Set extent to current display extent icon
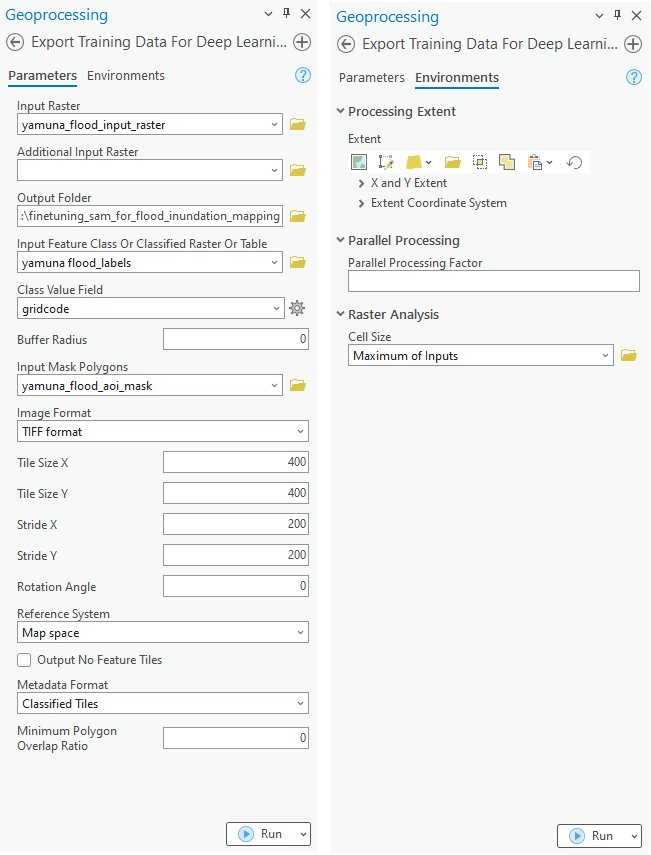Screen dimensions: 651x855 [x=359, y=162]
